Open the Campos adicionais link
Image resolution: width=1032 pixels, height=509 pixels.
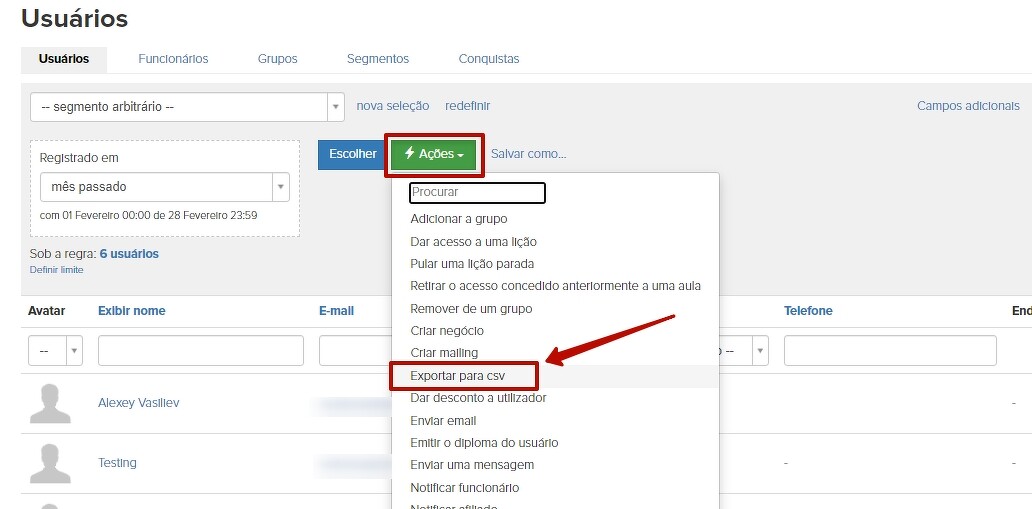[967, 106]
